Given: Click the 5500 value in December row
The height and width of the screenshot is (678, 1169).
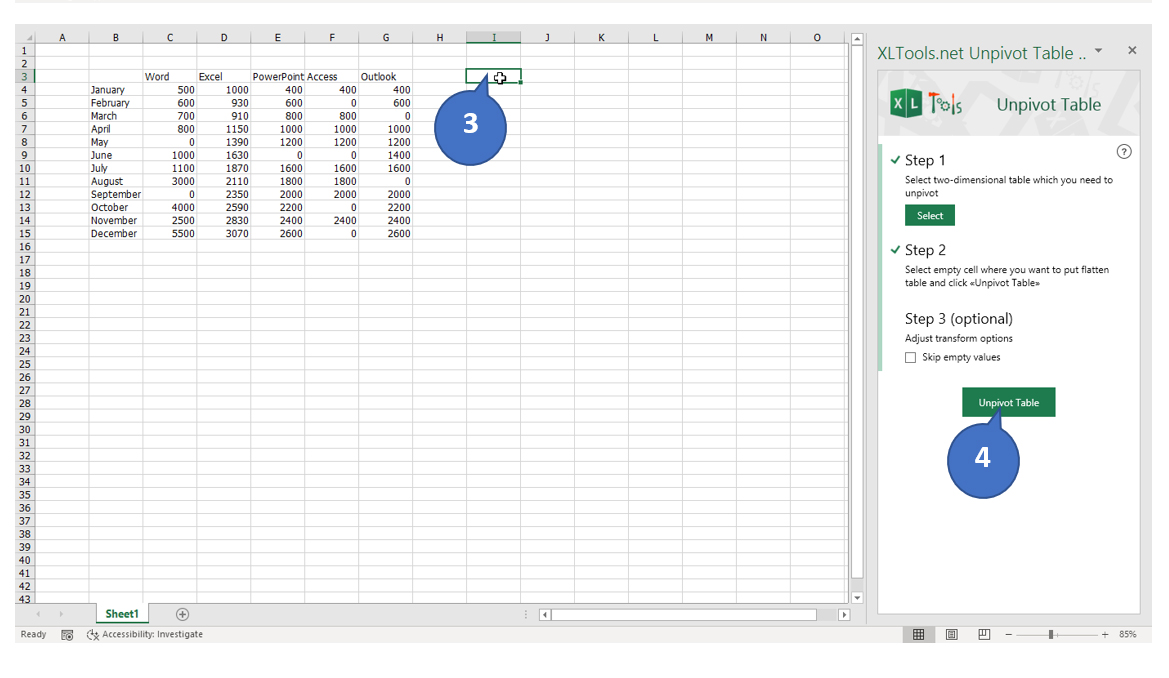Looking at the screenshot, I should click(170, 233).
